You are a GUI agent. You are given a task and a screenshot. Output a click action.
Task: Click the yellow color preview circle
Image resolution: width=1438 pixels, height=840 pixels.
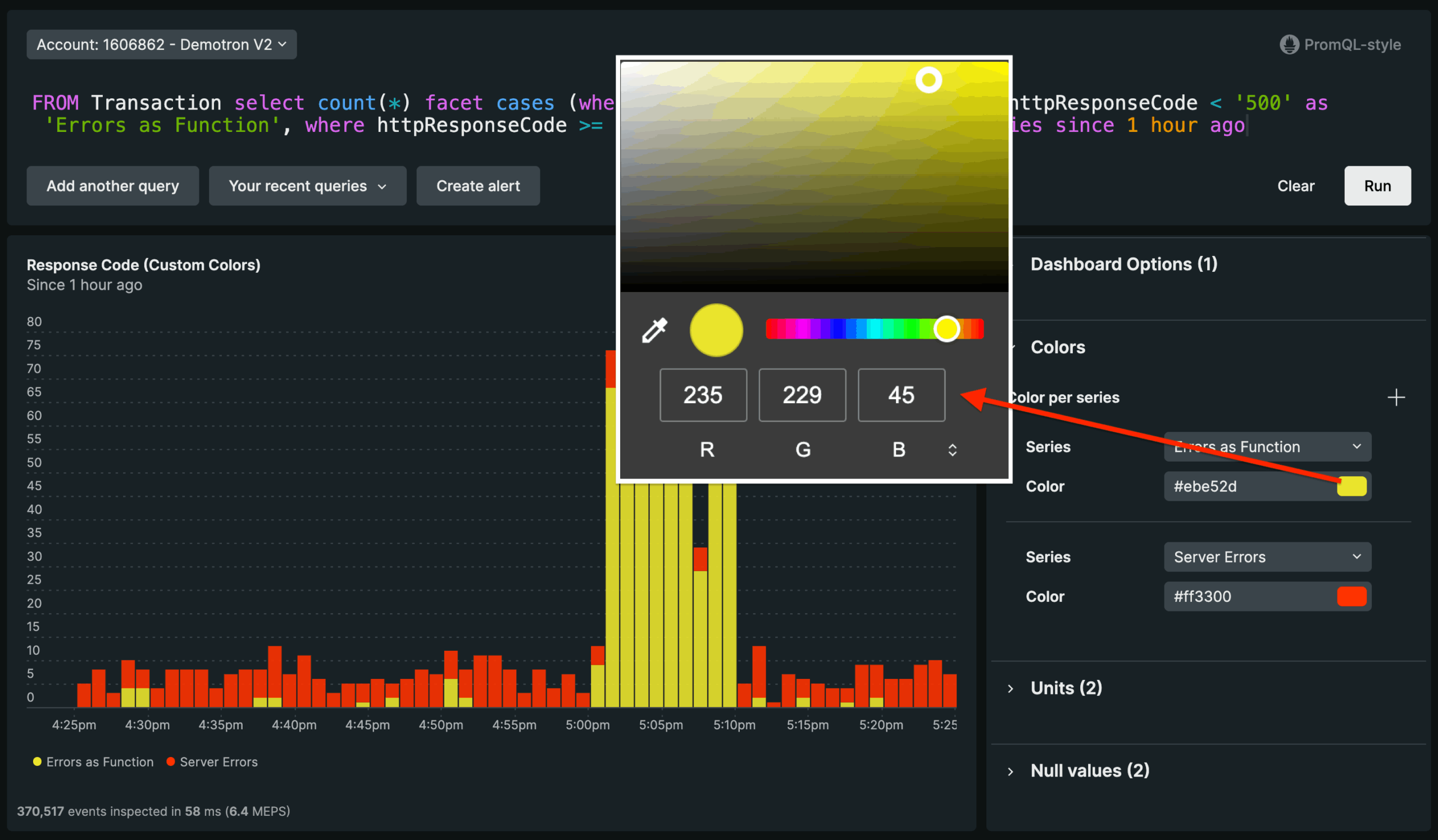716,330
